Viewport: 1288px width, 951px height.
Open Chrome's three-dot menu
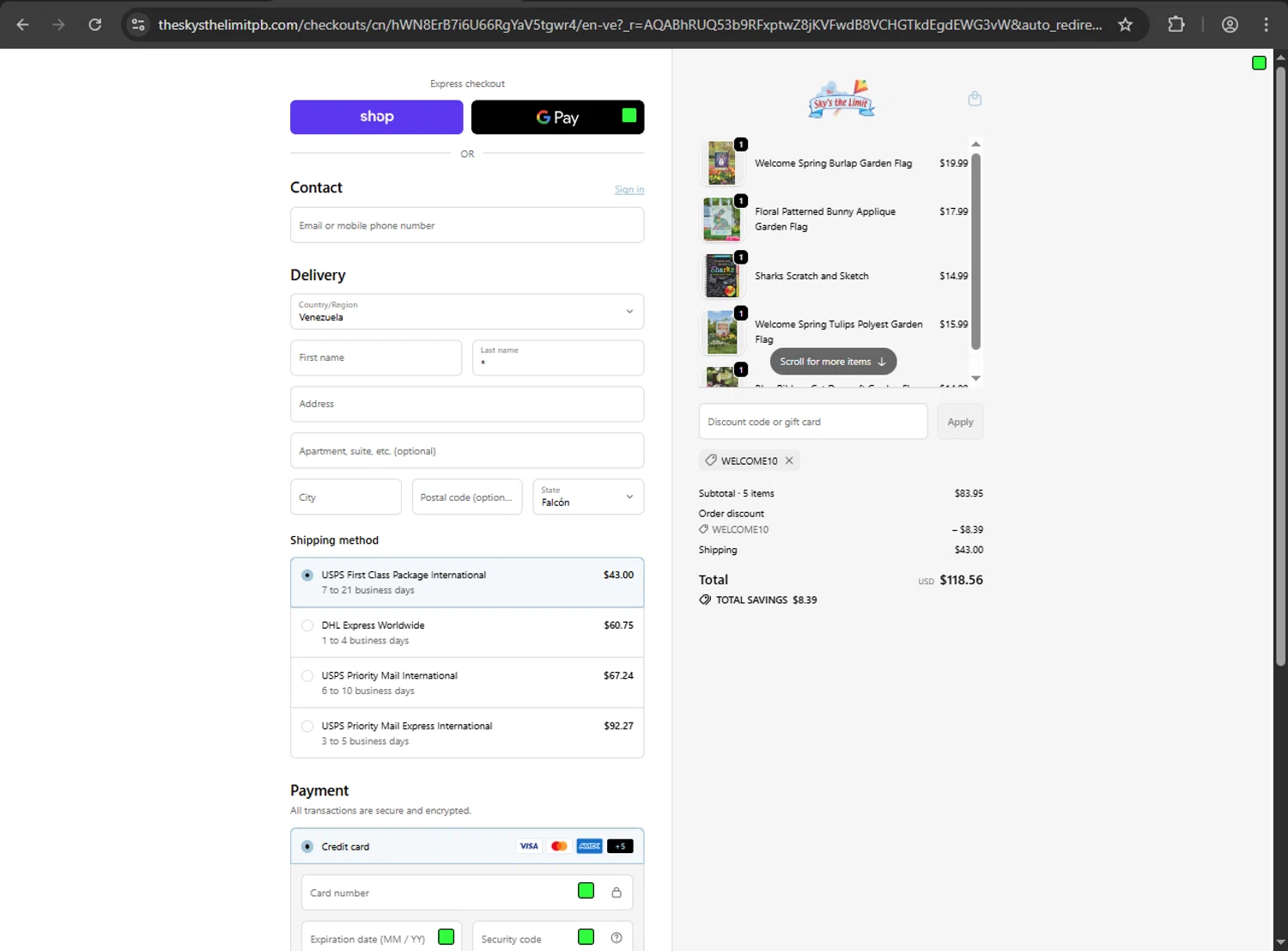pos(1266,24)
